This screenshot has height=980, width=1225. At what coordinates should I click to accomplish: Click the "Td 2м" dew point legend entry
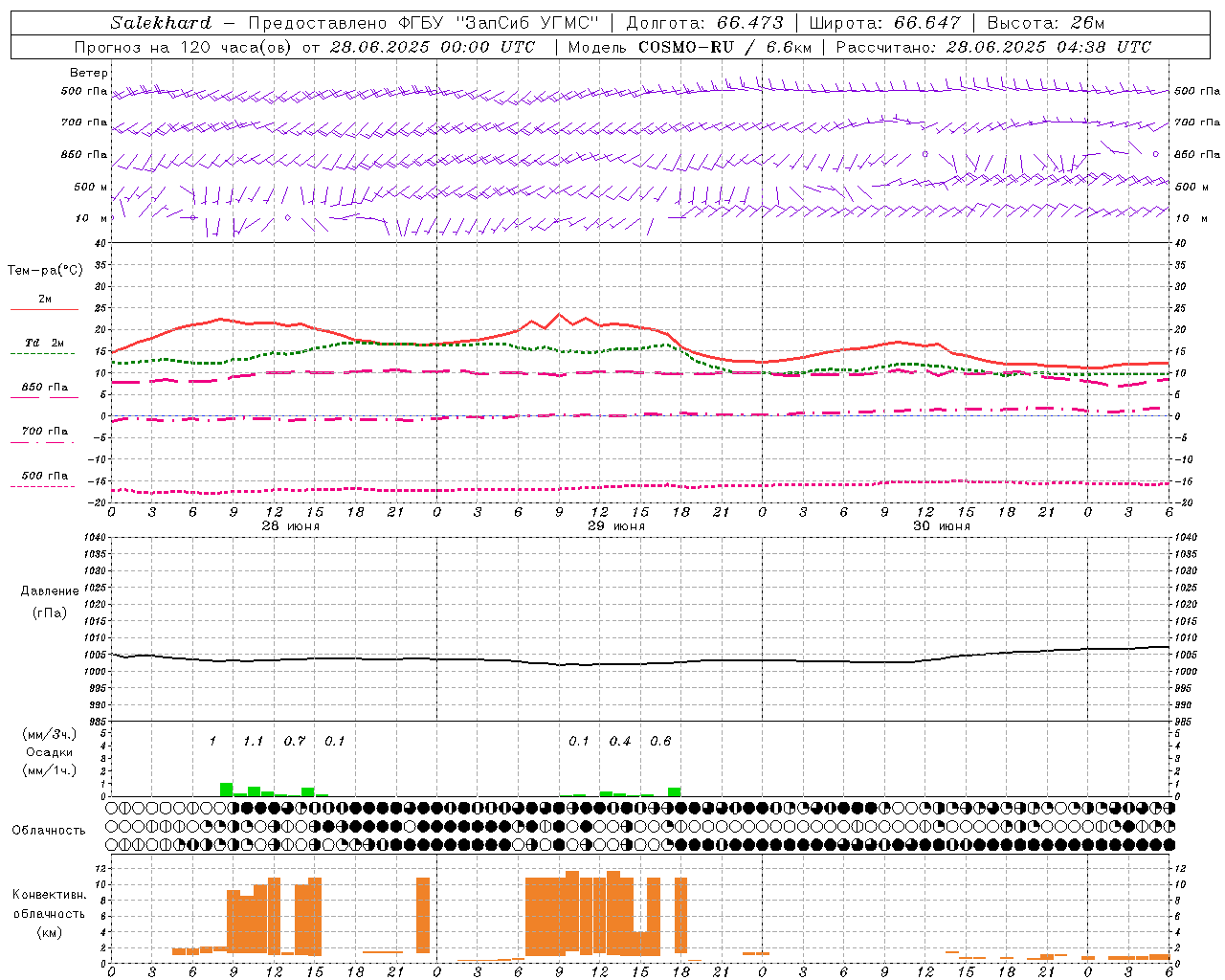[x=44, y=343]
